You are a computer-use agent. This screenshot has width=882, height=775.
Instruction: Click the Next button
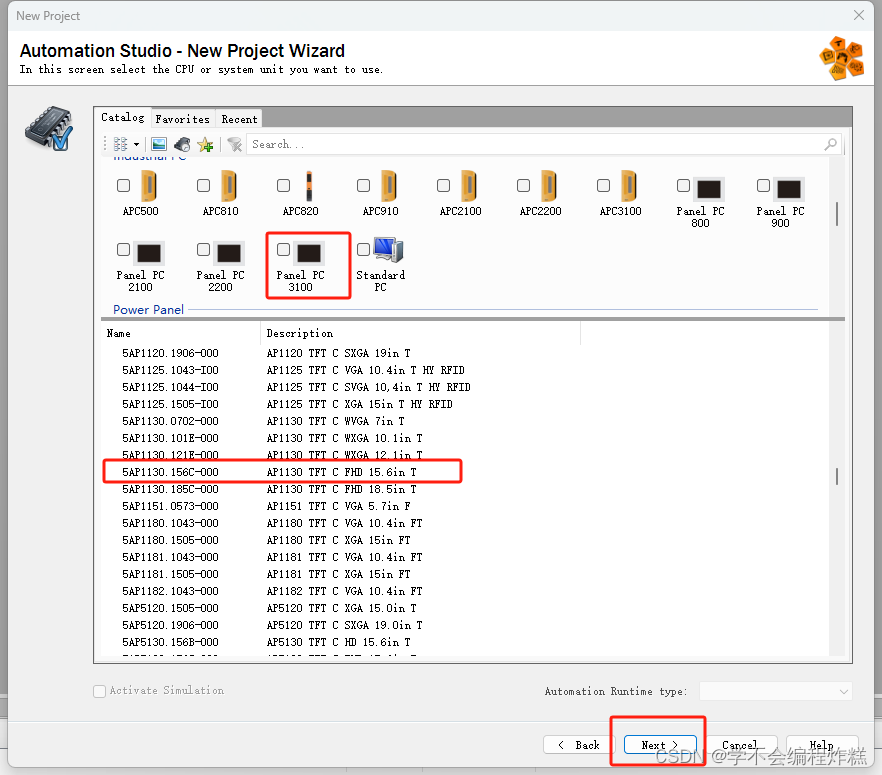click(660, 745)
